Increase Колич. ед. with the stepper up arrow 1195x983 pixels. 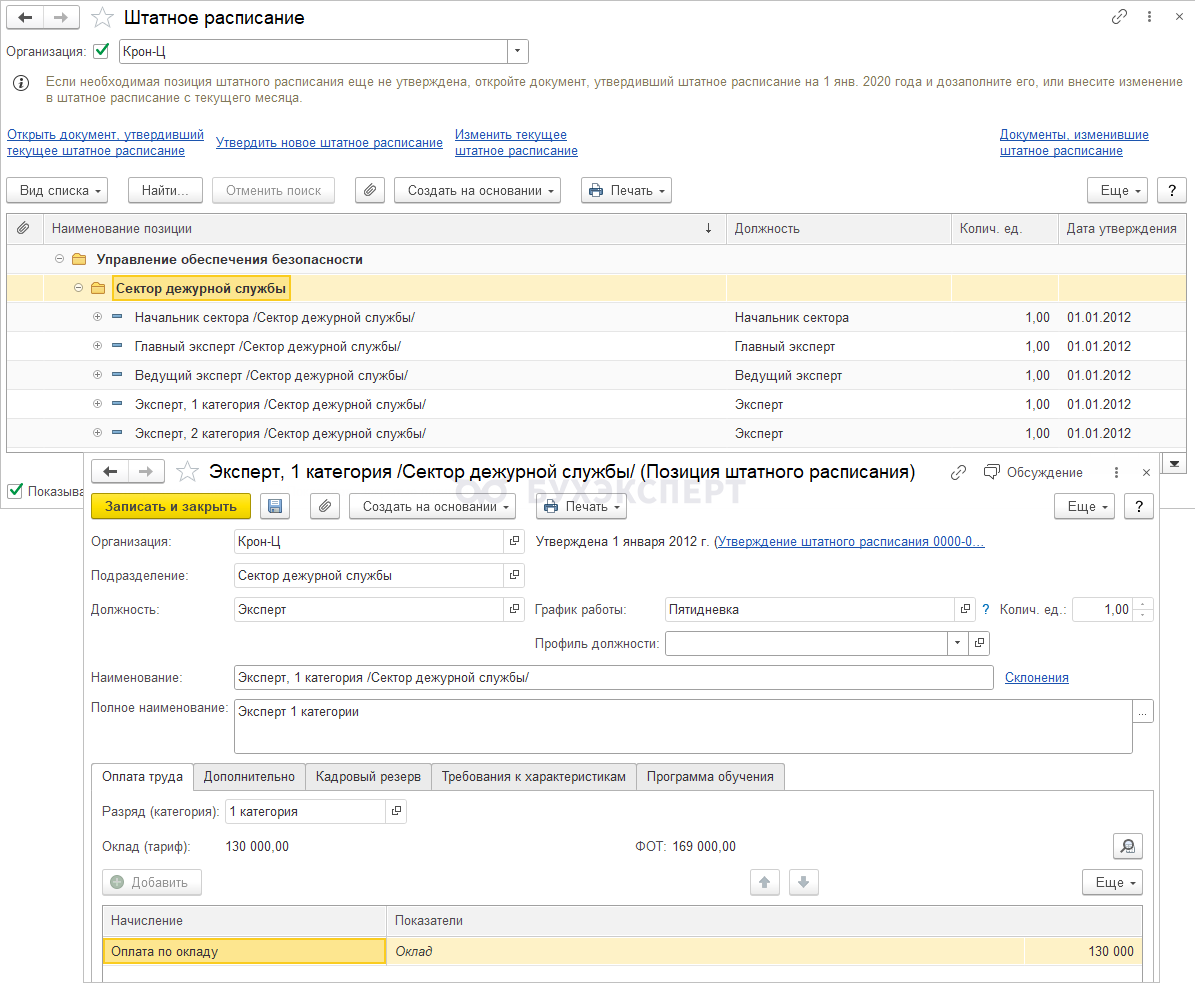point(1144,604)
